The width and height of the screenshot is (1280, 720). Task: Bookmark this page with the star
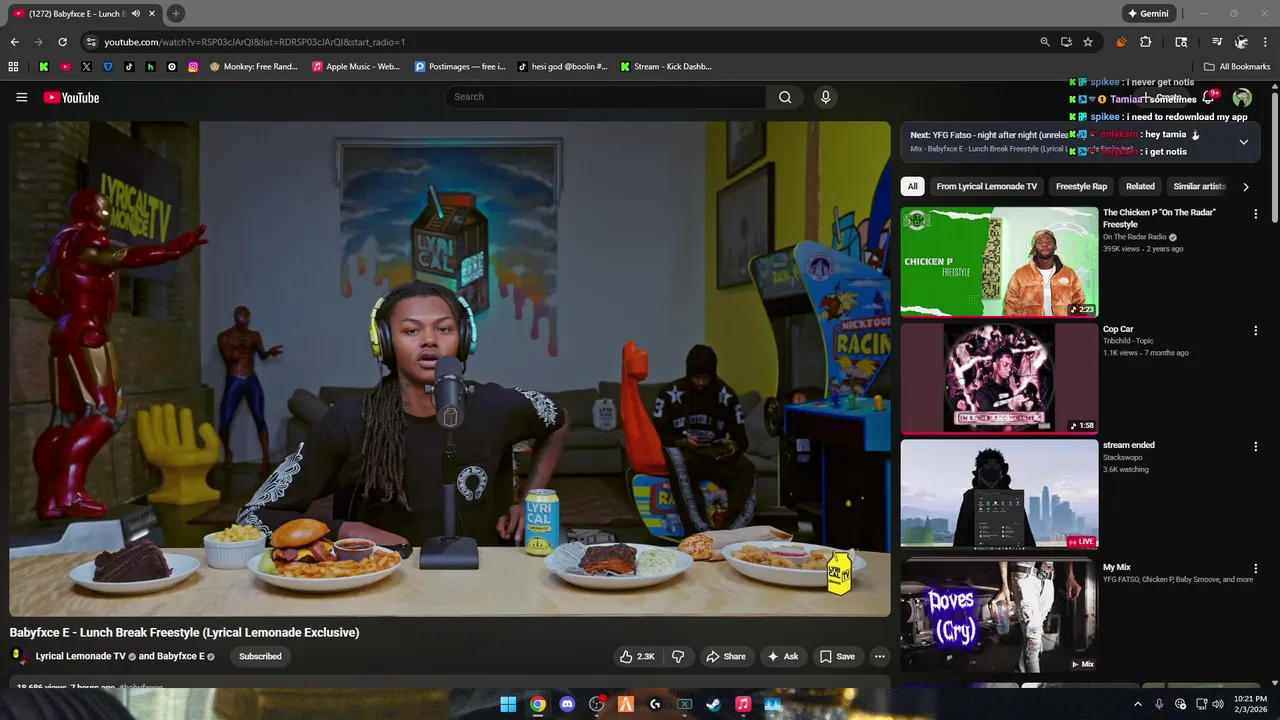tap(1088, 42)
